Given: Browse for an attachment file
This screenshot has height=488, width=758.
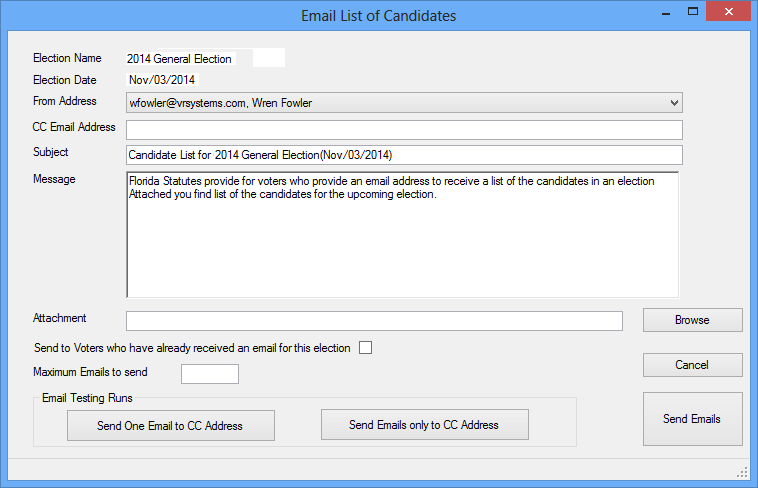Looking at the screenshot, I should coord(692,320).
